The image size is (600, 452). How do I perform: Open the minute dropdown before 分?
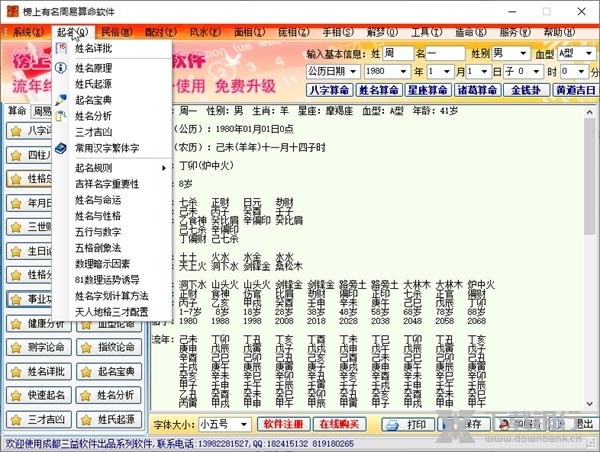[581, 71]
